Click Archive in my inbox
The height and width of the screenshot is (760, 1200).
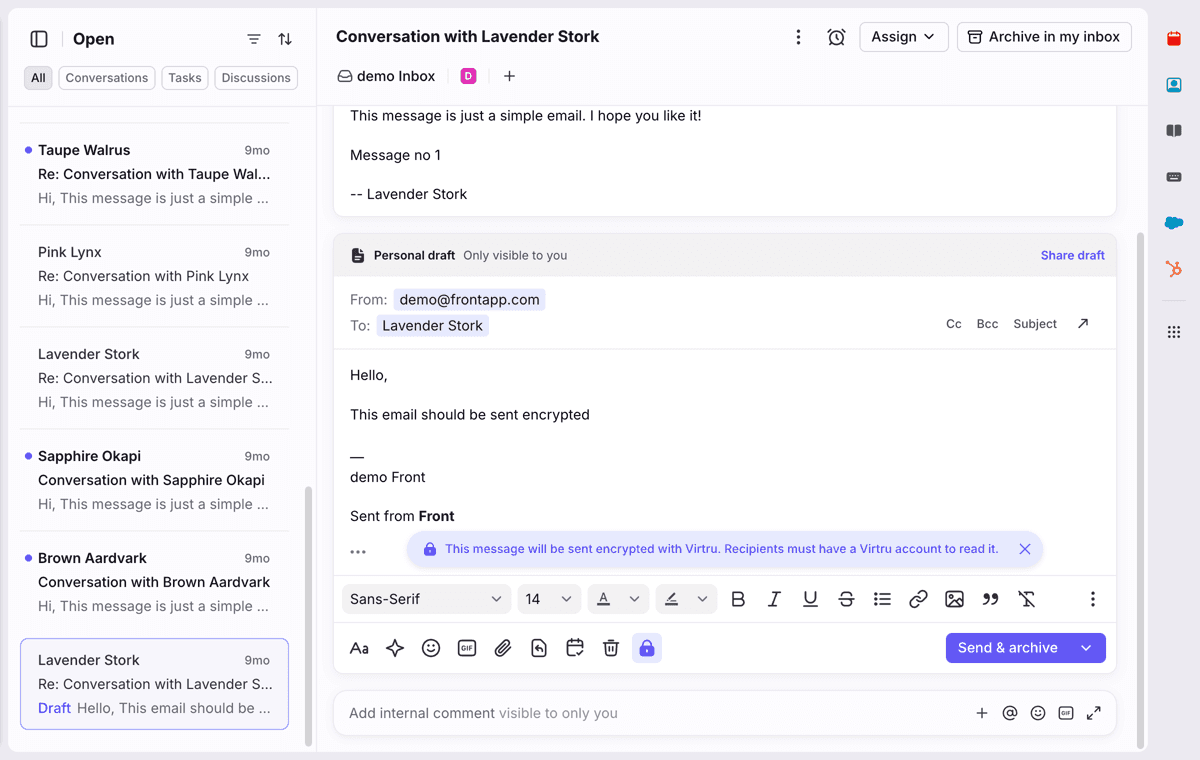pyautogui.click(x=1044, y=37)
